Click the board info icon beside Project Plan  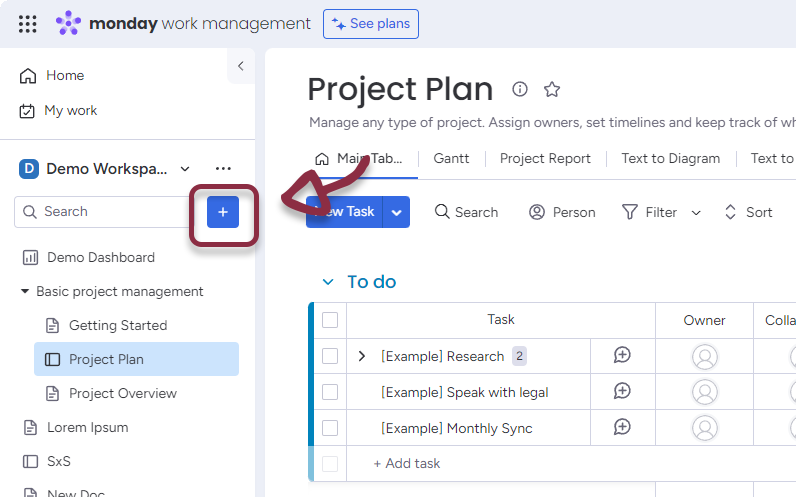click(520, 89)
